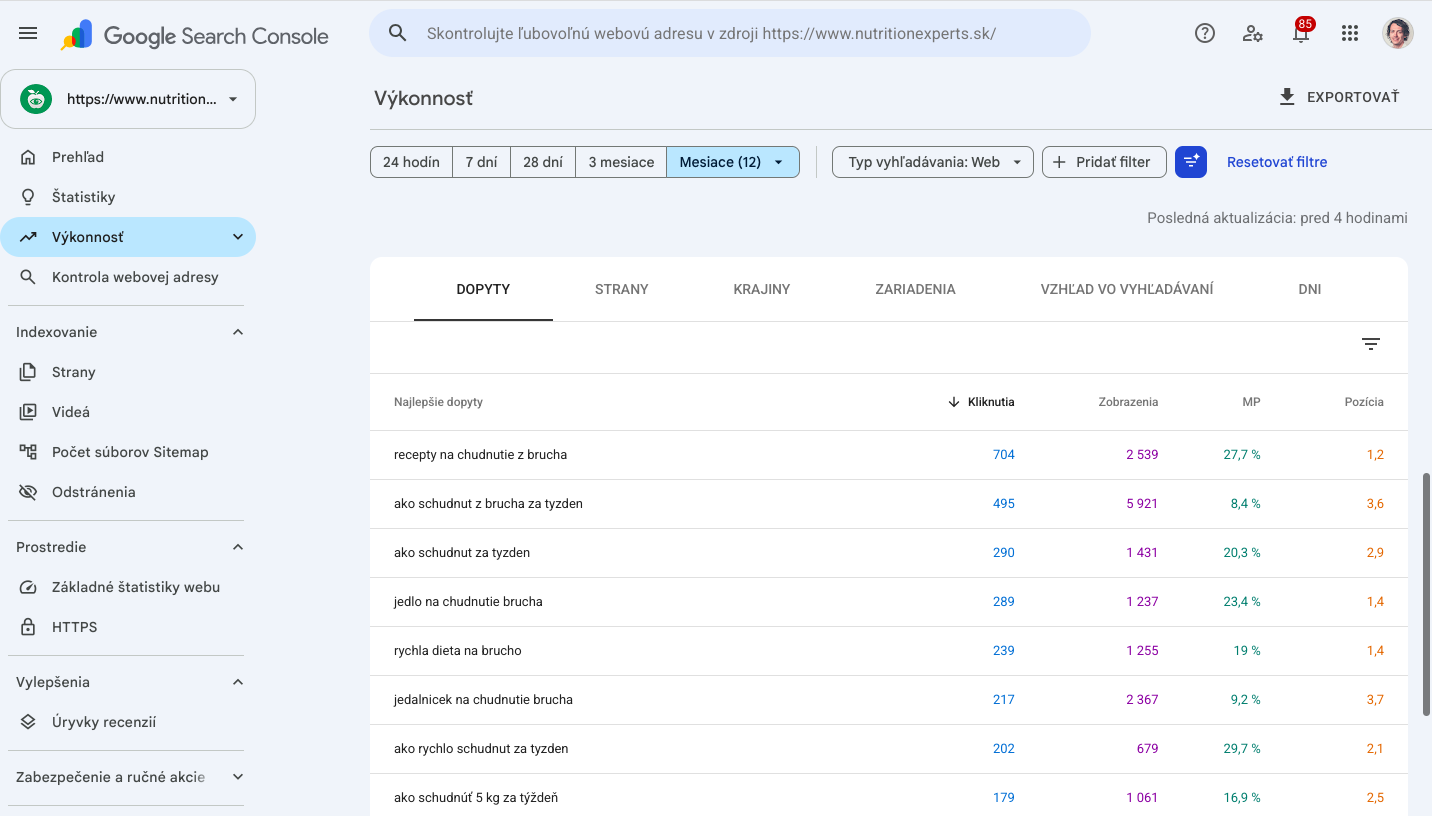
Task: Select the 24 hodín range
Action: (x=411, y=162)
